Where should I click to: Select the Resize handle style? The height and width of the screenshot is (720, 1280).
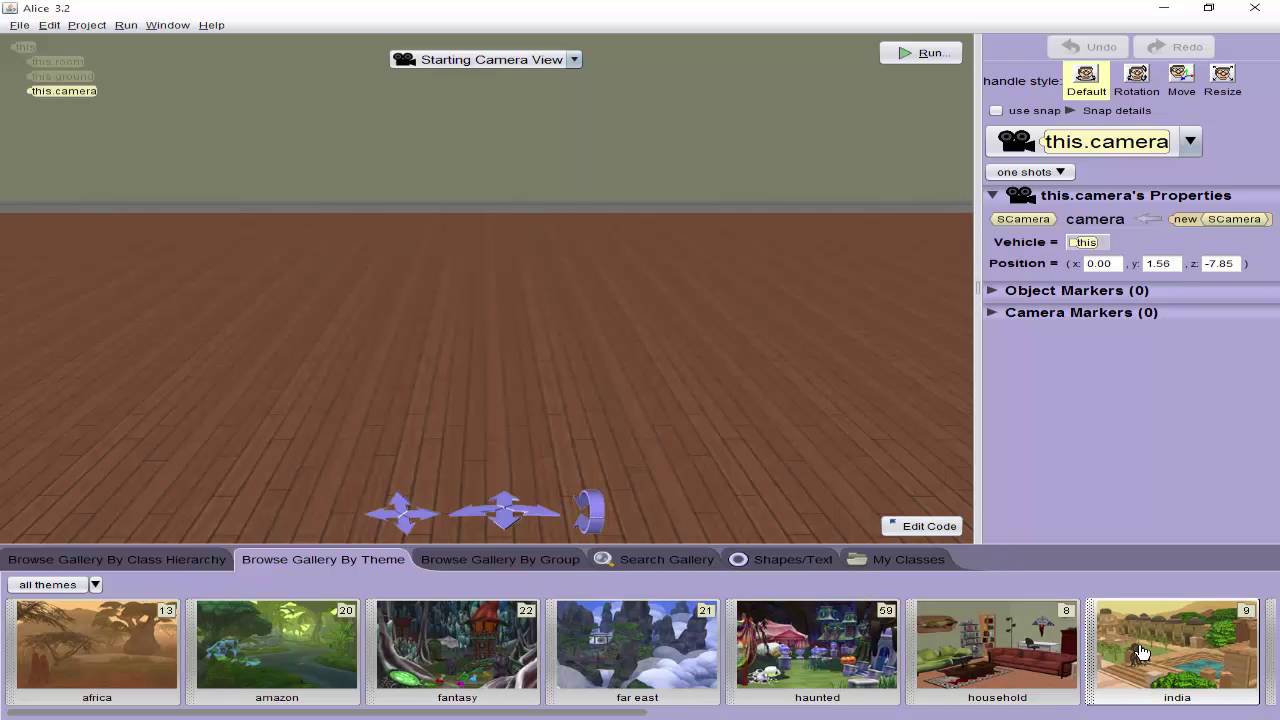pos(1222,80)
